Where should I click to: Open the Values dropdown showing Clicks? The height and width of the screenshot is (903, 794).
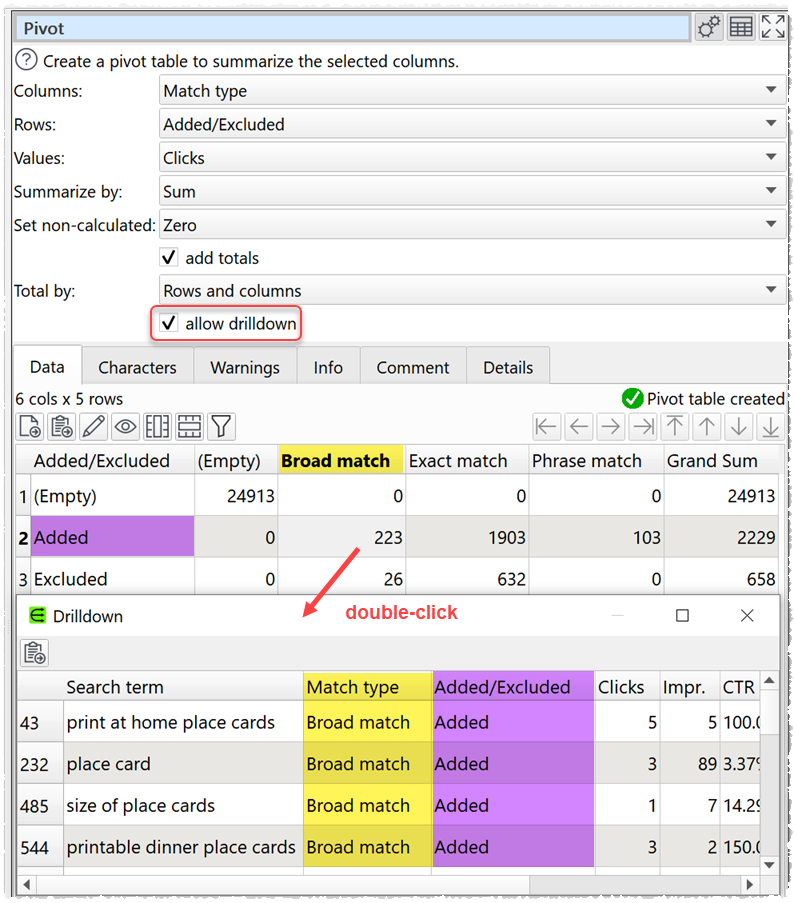(x=472, y=158)
